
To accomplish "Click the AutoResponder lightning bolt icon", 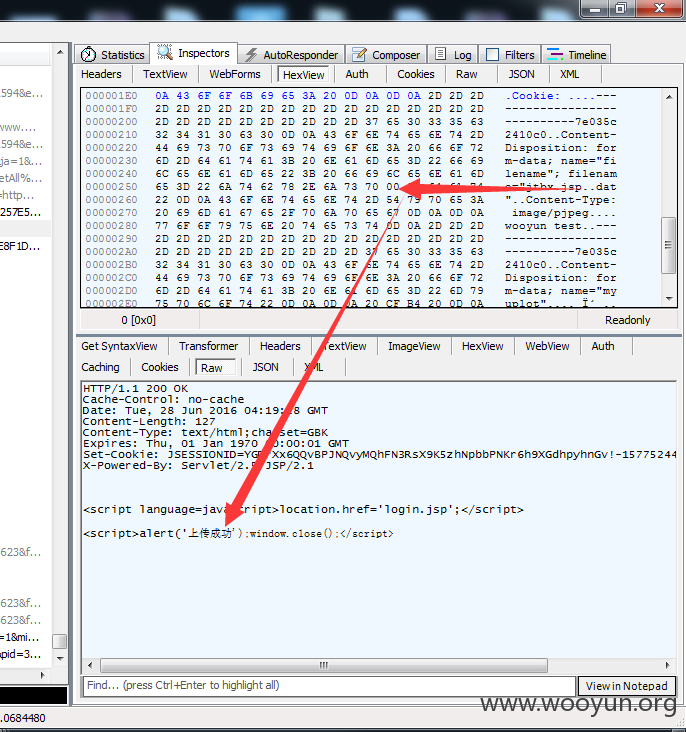I will 251,55.
